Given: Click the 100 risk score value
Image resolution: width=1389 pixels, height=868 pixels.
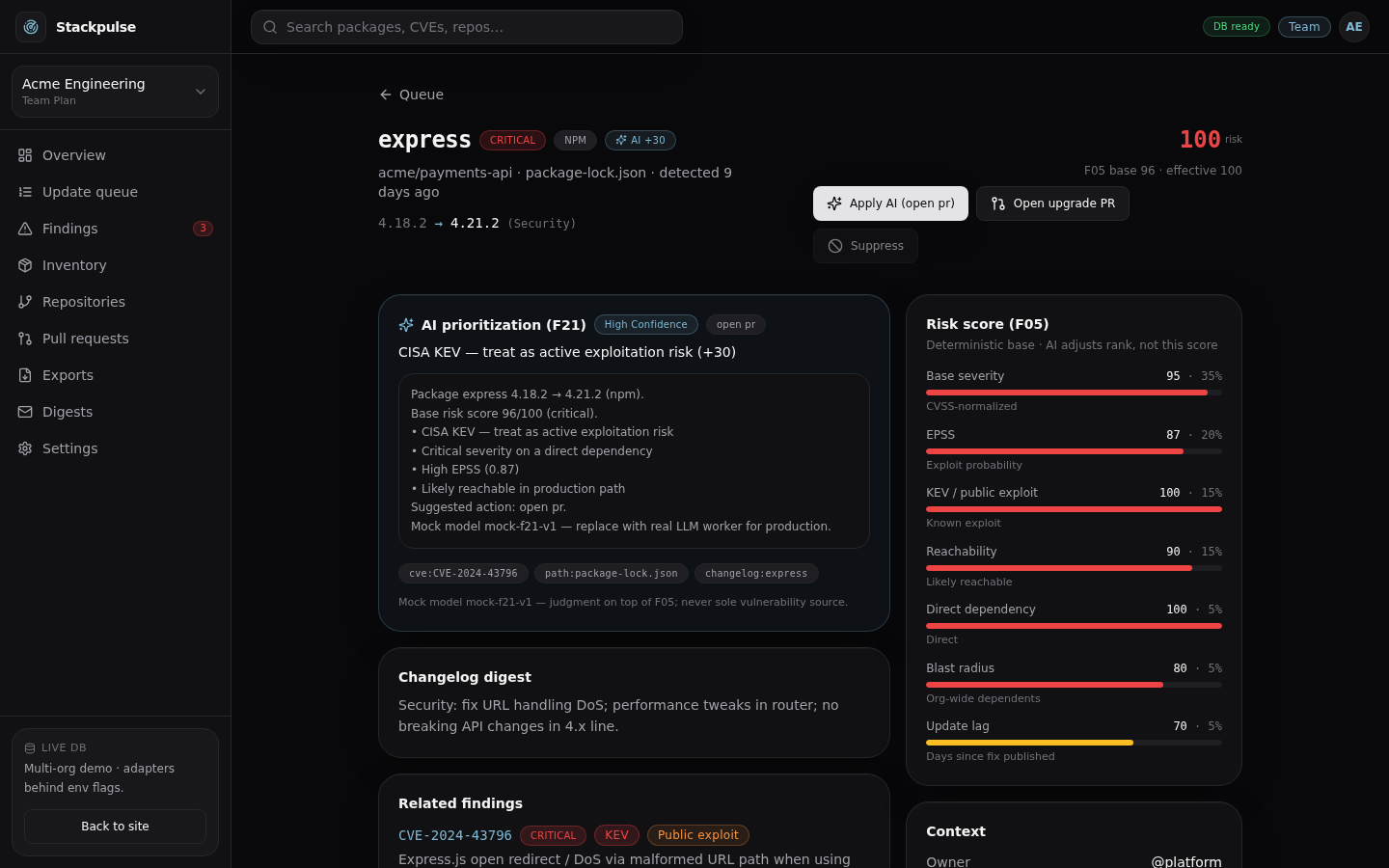Looking at the screenshot, I should point(1200,140).
